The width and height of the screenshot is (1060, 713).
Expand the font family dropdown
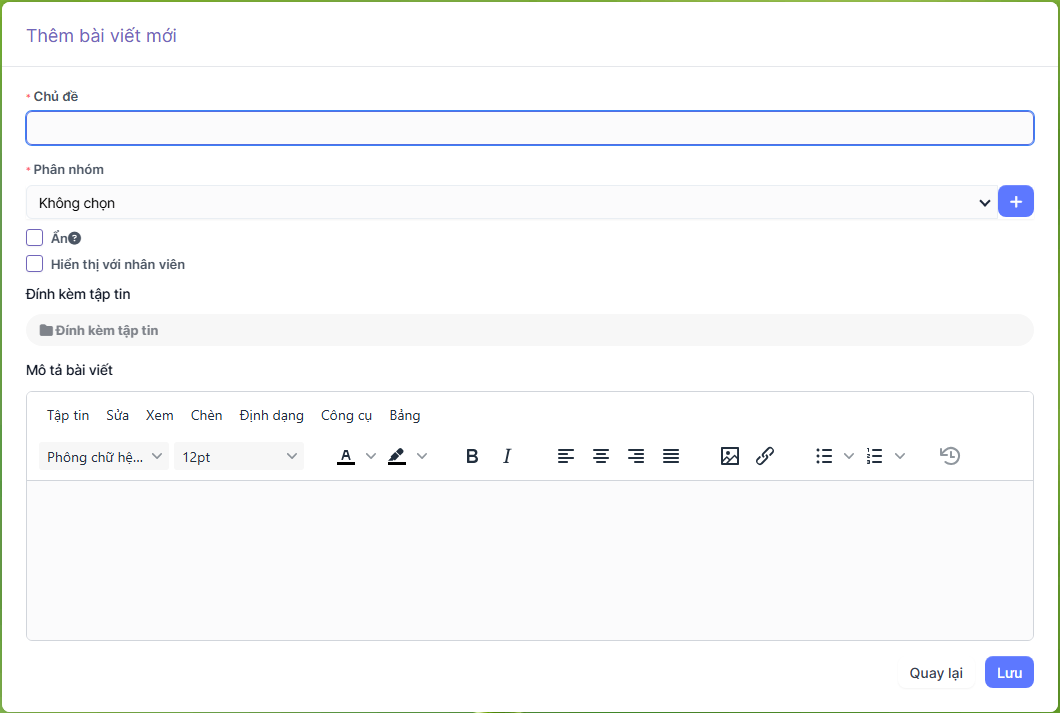[104, 457]
